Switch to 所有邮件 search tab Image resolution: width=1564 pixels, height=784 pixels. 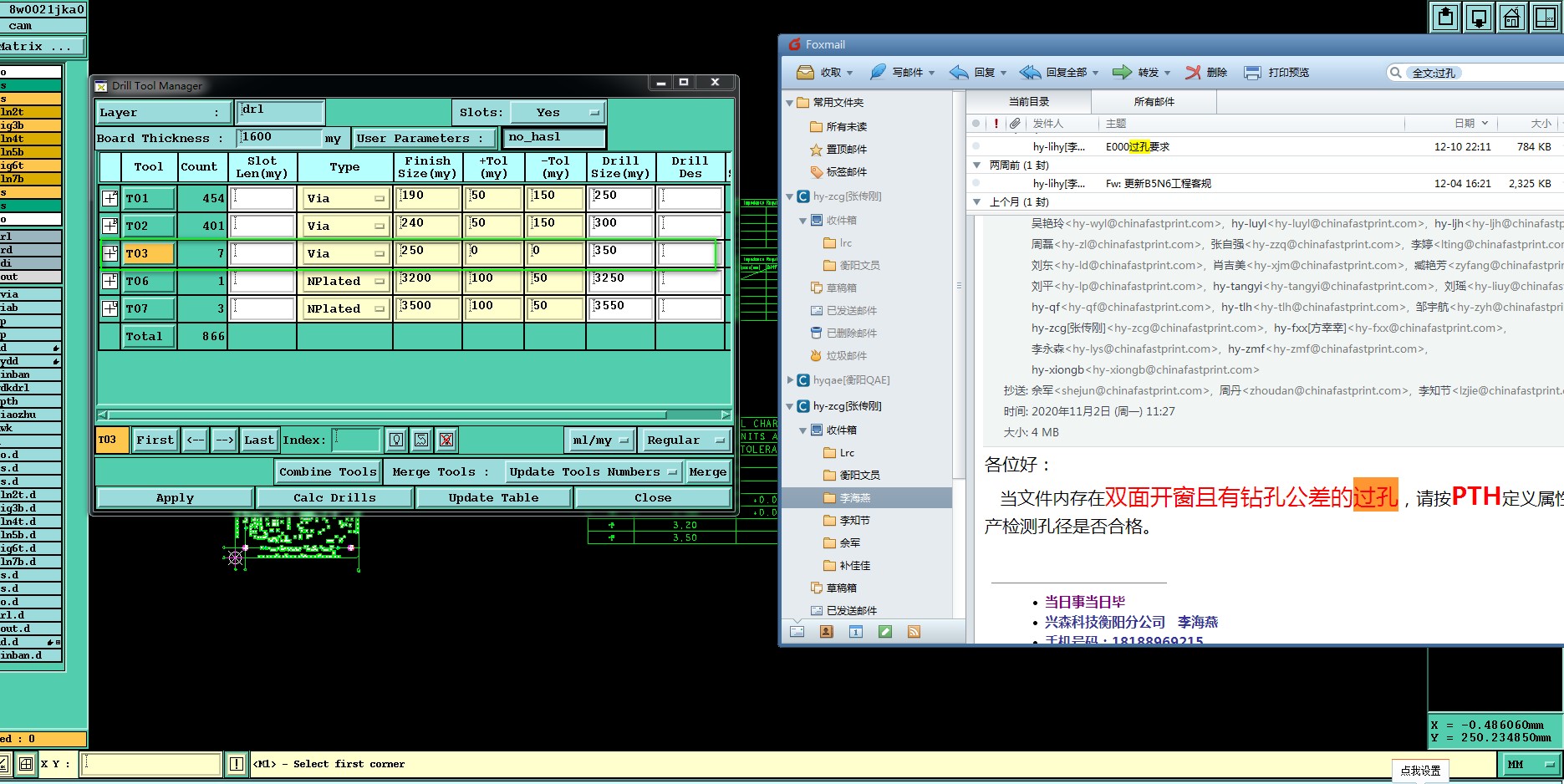tap(1154, 102)
